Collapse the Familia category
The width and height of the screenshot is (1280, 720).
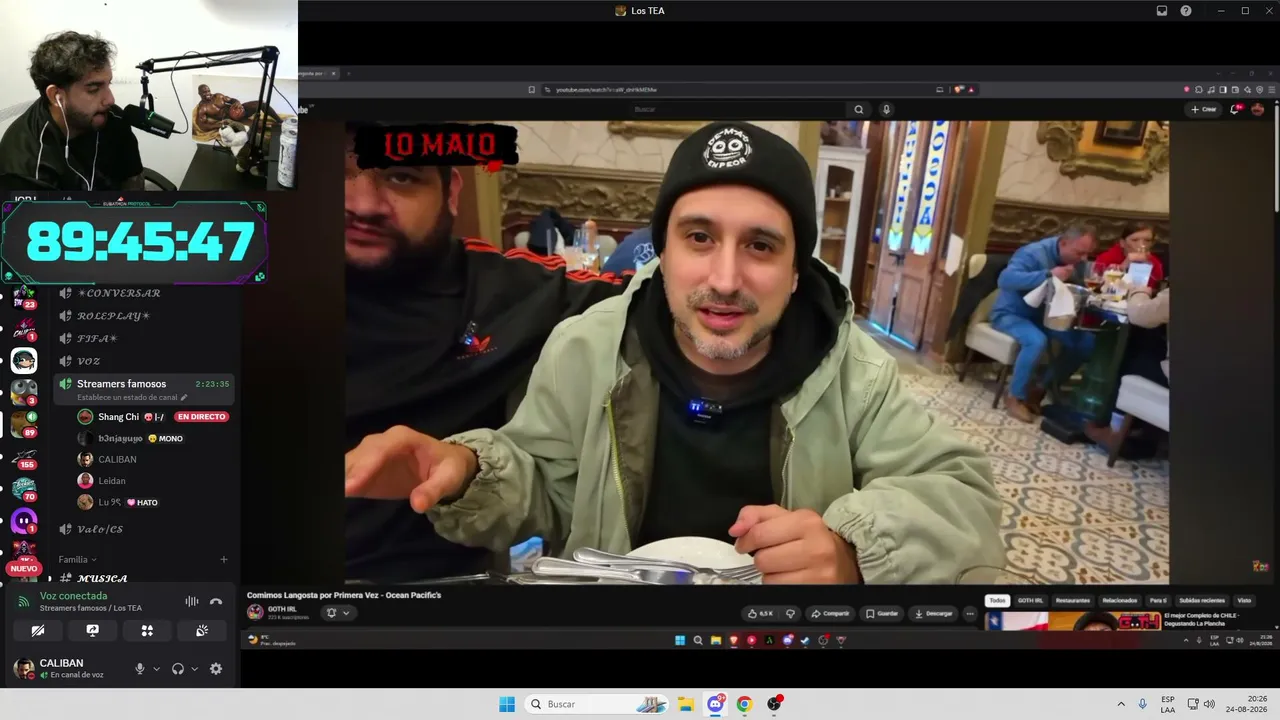[x=78, y=559]
